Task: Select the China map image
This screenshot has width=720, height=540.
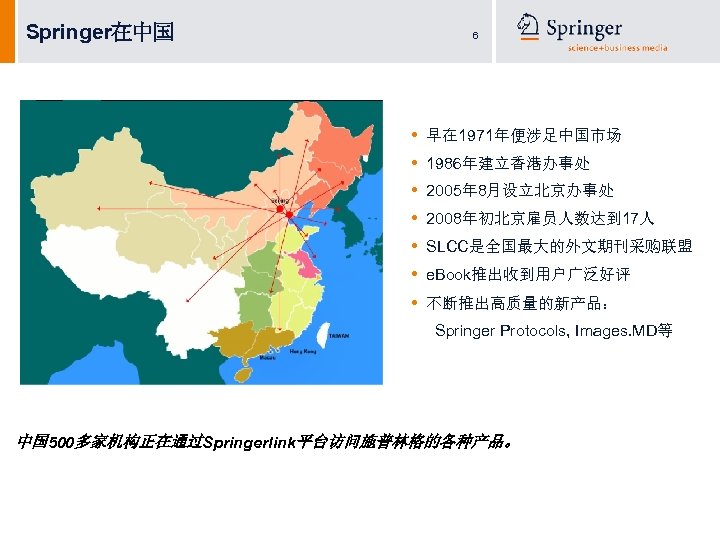Action: point(201,242)
